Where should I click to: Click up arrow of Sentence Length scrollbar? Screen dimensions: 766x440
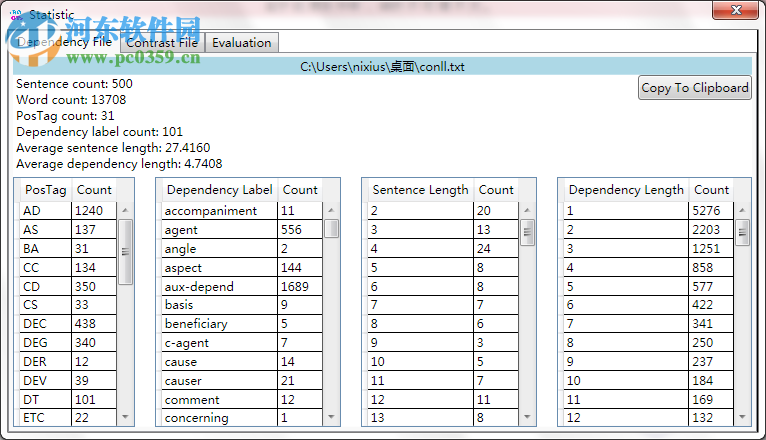527,210
